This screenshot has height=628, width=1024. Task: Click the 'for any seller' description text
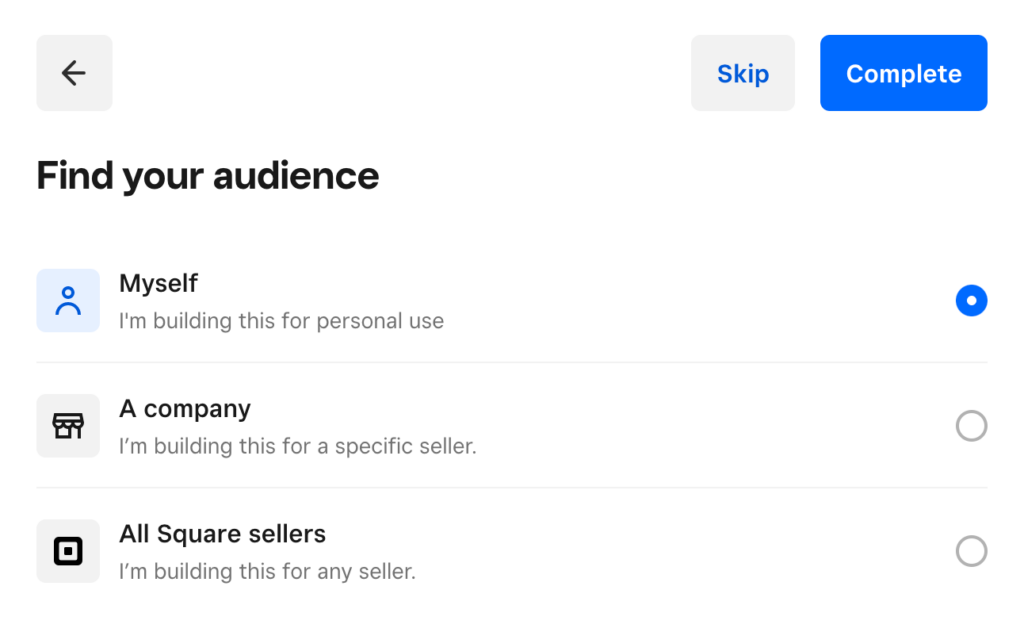(267, 572)
